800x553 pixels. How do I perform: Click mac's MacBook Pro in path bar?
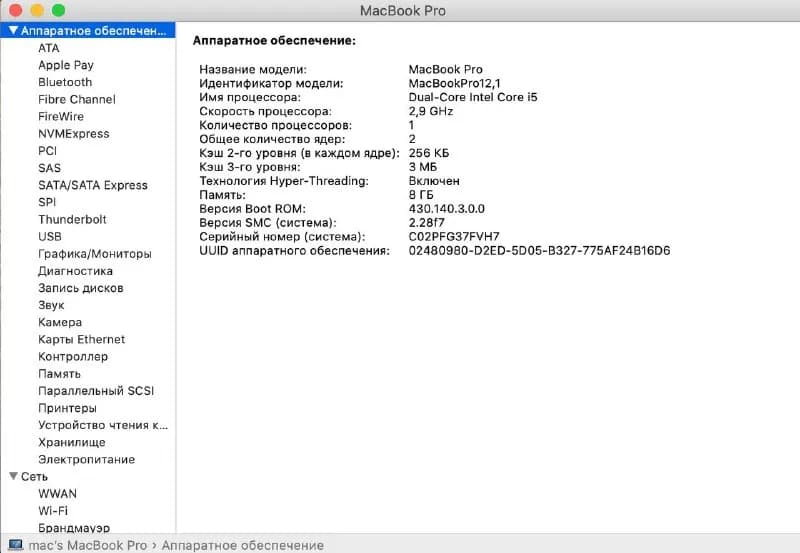click(88, 545)
